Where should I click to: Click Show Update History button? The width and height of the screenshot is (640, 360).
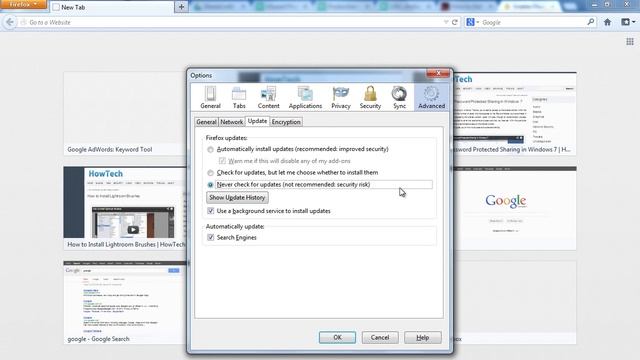(x=237, y=198)
